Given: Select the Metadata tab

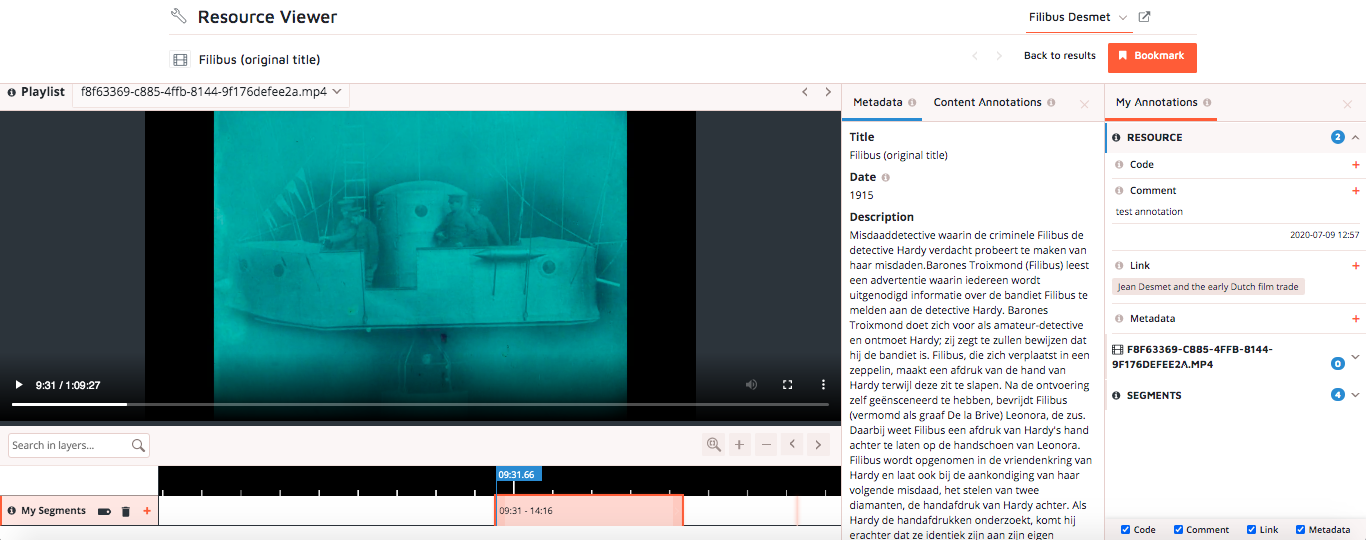Looking at the screenshot, I should [x=877, y=102].
